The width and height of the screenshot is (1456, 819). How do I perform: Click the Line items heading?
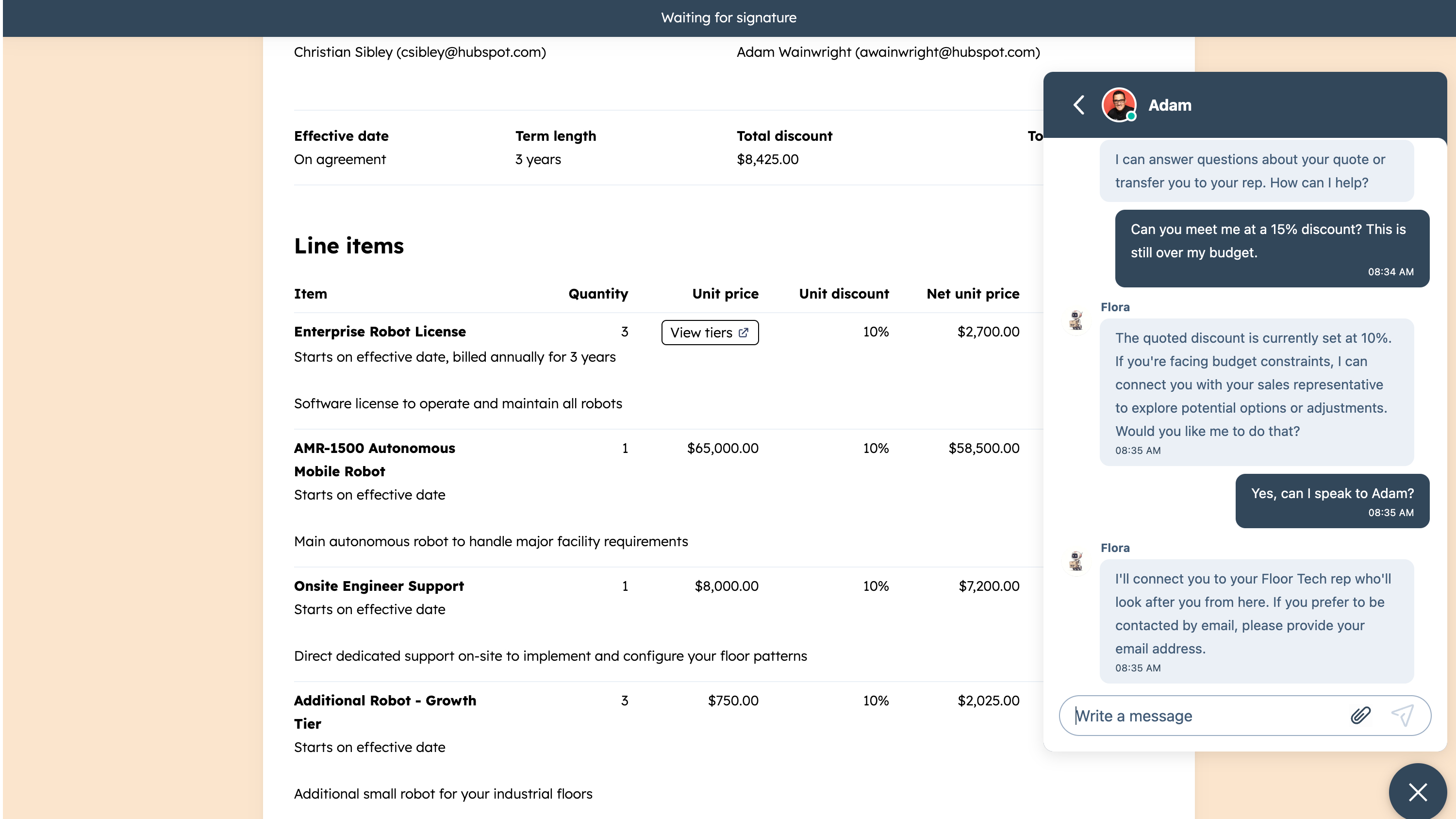(x=349, y=246)
